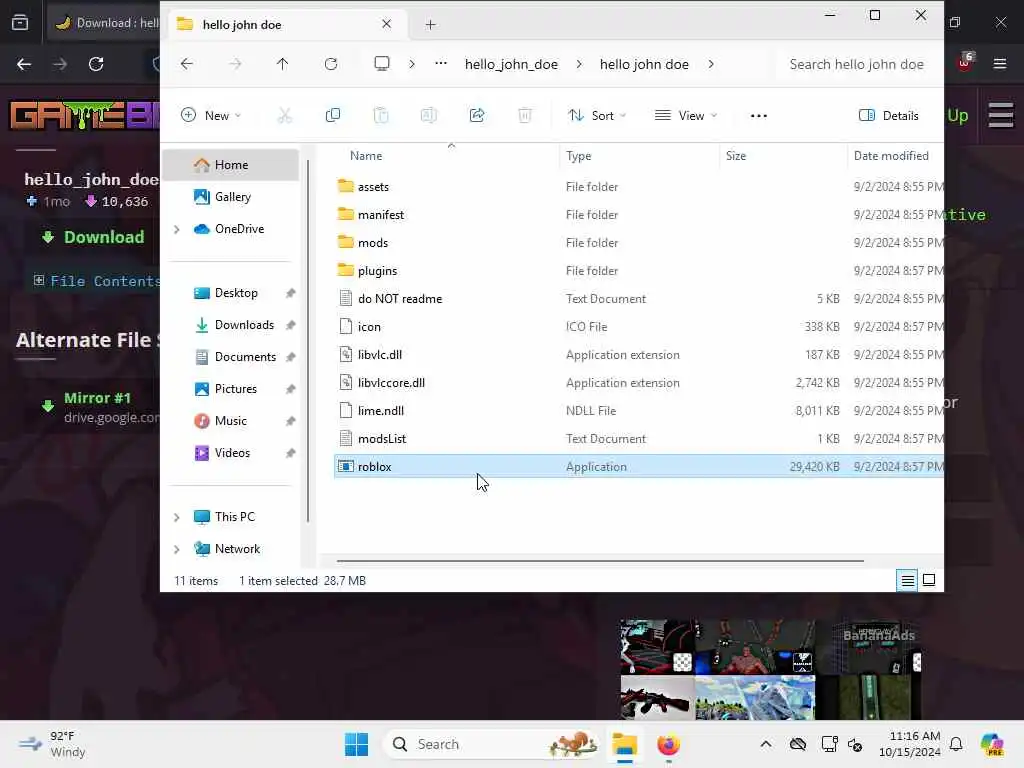
Task: Click the Delete trash icon in Explorer toolbar
Action: coord(524,116)
